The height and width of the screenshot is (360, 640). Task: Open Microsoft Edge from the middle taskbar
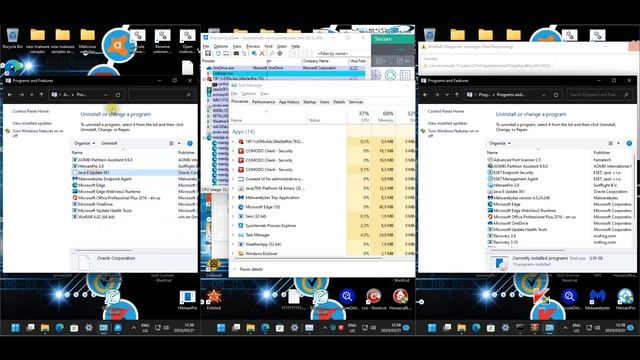[265, 328]
